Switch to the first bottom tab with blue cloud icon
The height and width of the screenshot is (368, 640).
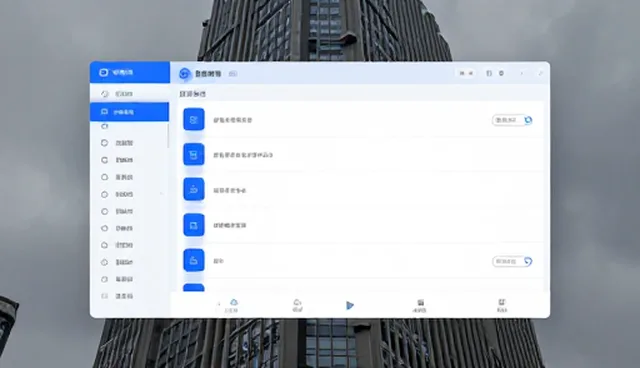tap(233, 306)
